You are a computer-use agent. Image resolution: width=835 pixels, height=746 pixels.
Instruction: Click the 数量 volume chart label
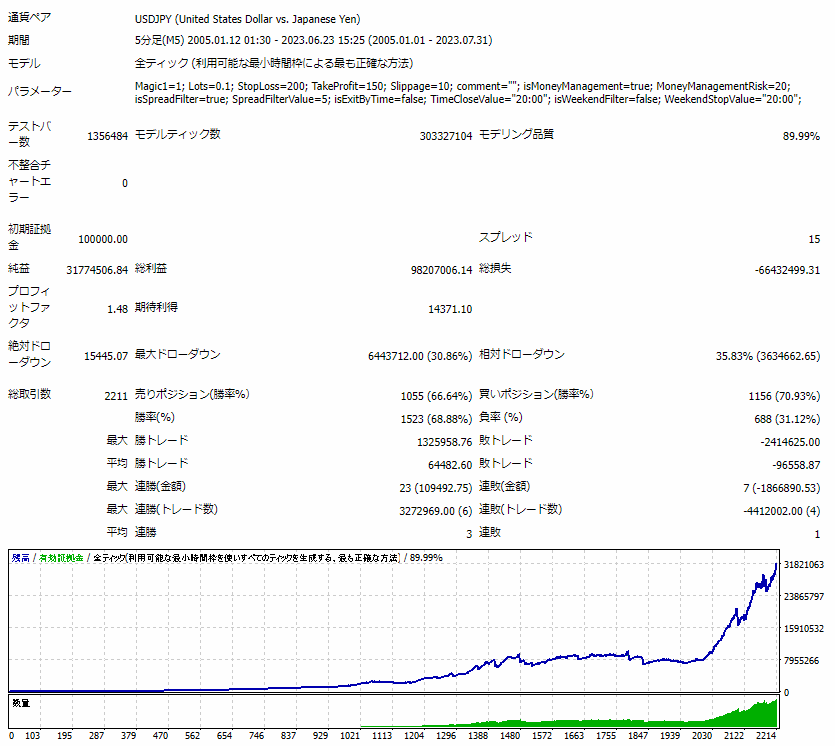click(21, 703)
